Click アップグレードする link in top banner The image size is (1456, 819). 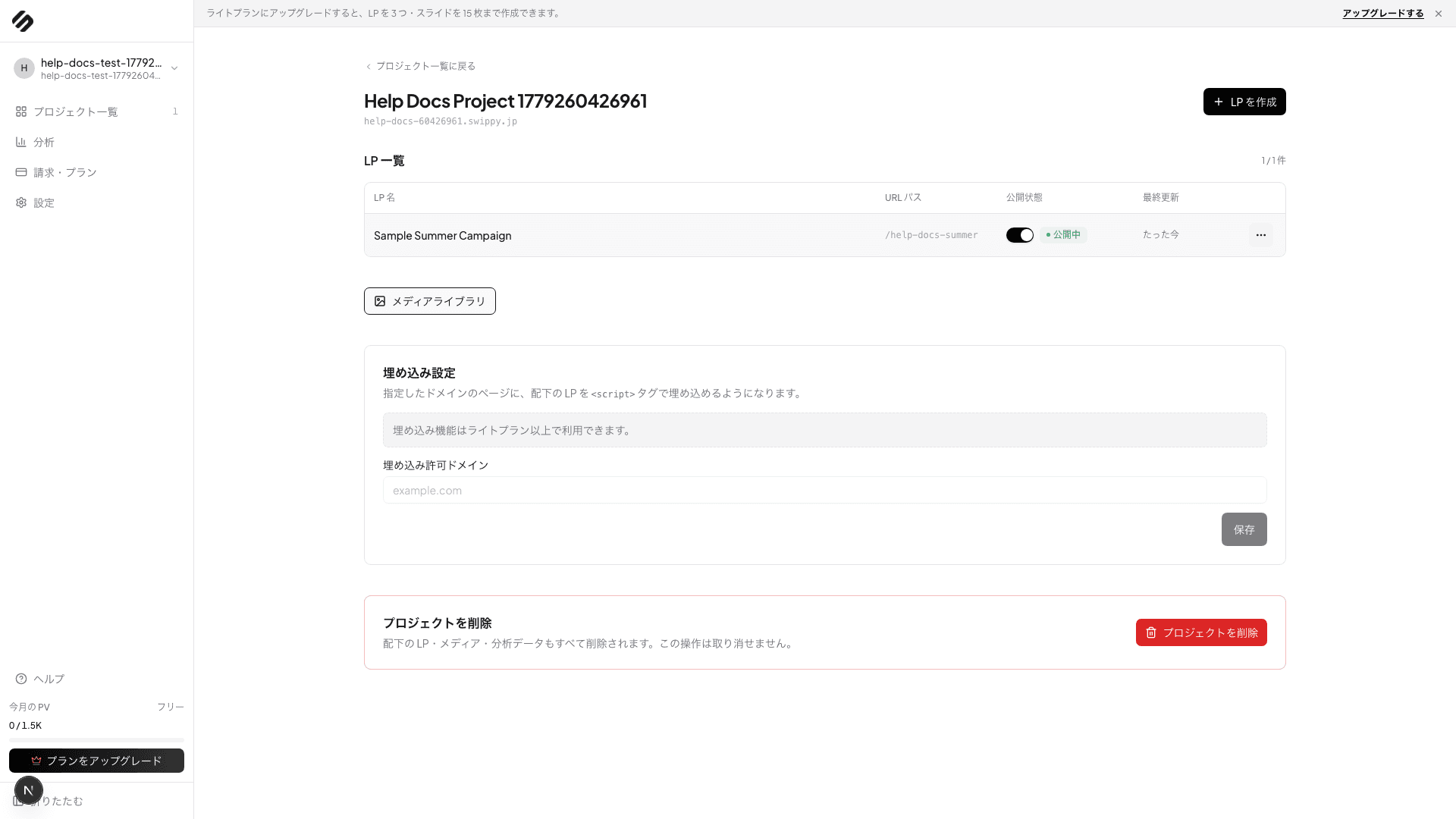coord(1383,14)
